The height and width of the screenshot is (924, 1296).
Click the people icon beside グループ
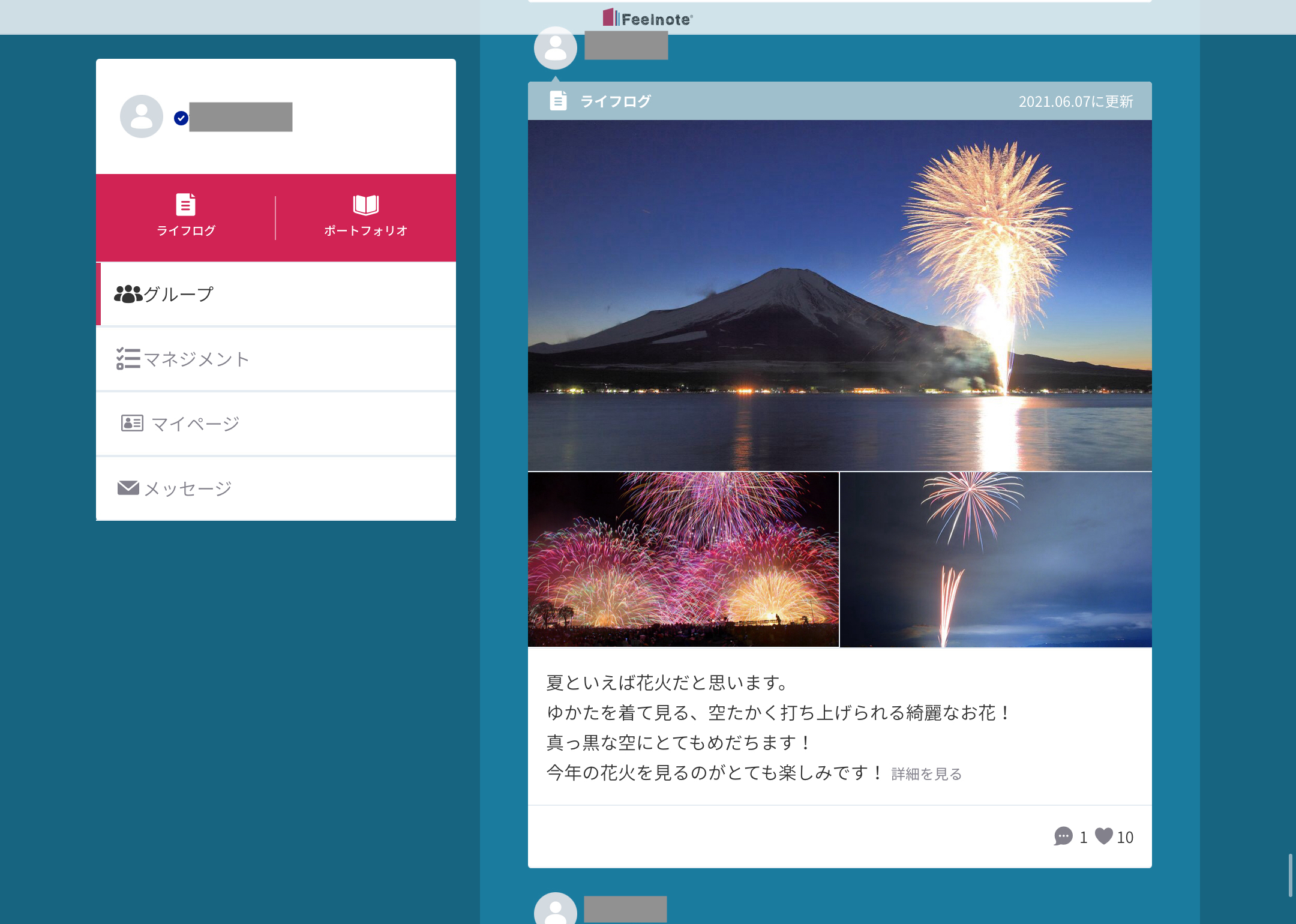(128, 294)
